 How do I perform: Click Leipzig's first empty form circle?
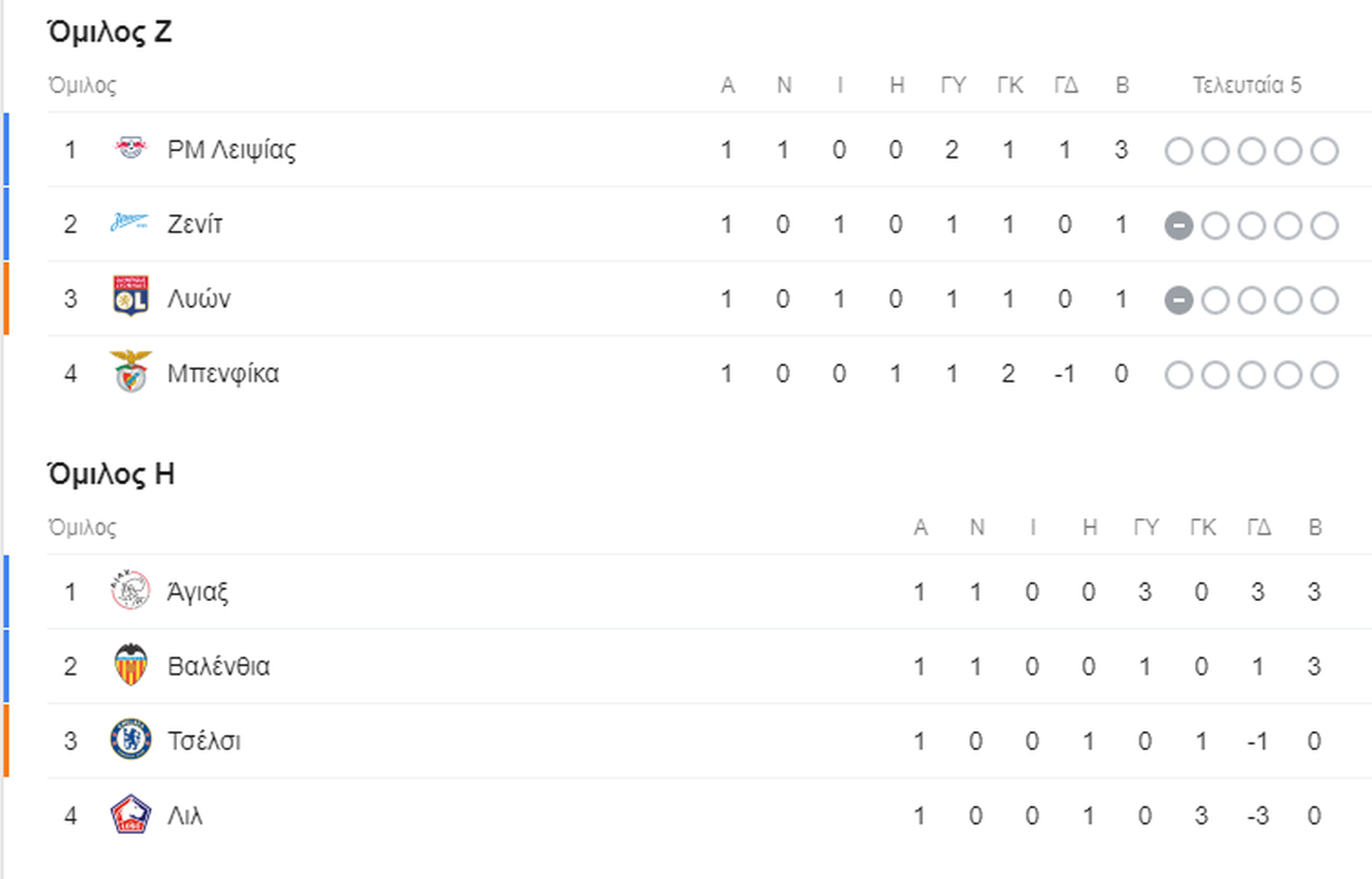coord(1178,152)
